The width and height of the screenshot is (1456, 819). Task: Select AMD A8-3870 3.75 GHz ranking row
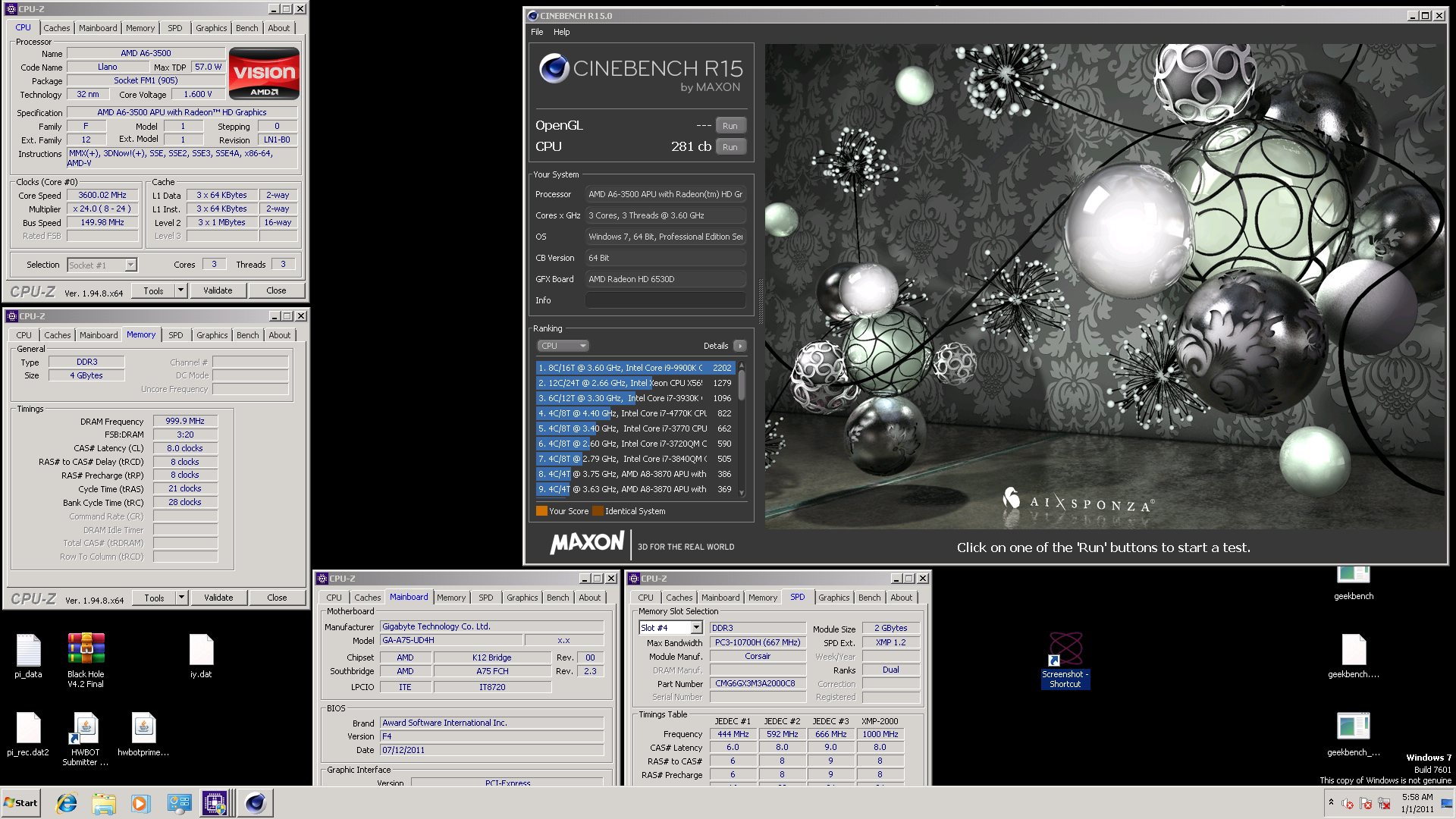click(634, 474)
